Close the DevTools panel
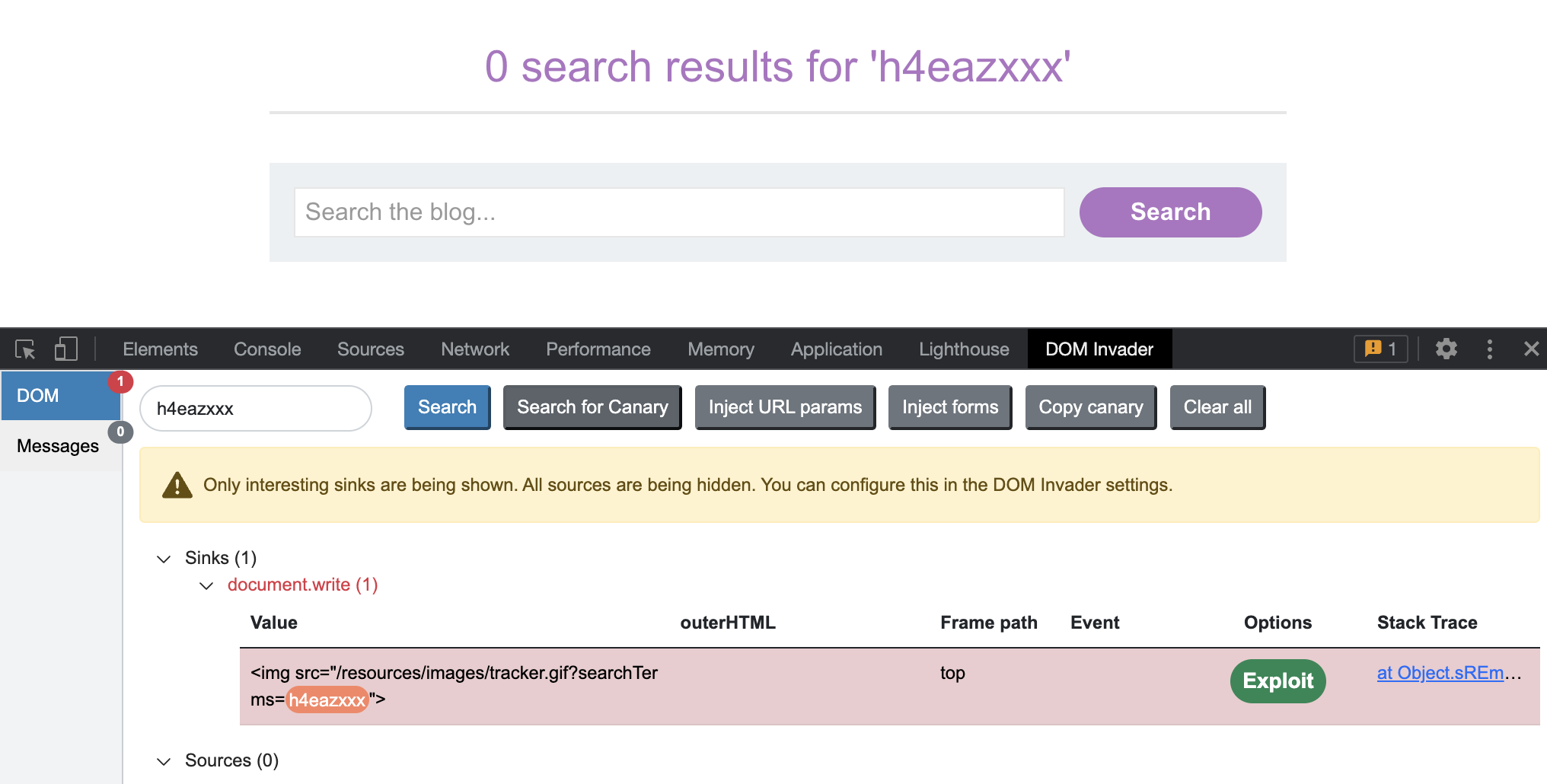The height and width of the screenshot is (784, 1547). (1531, 349)
